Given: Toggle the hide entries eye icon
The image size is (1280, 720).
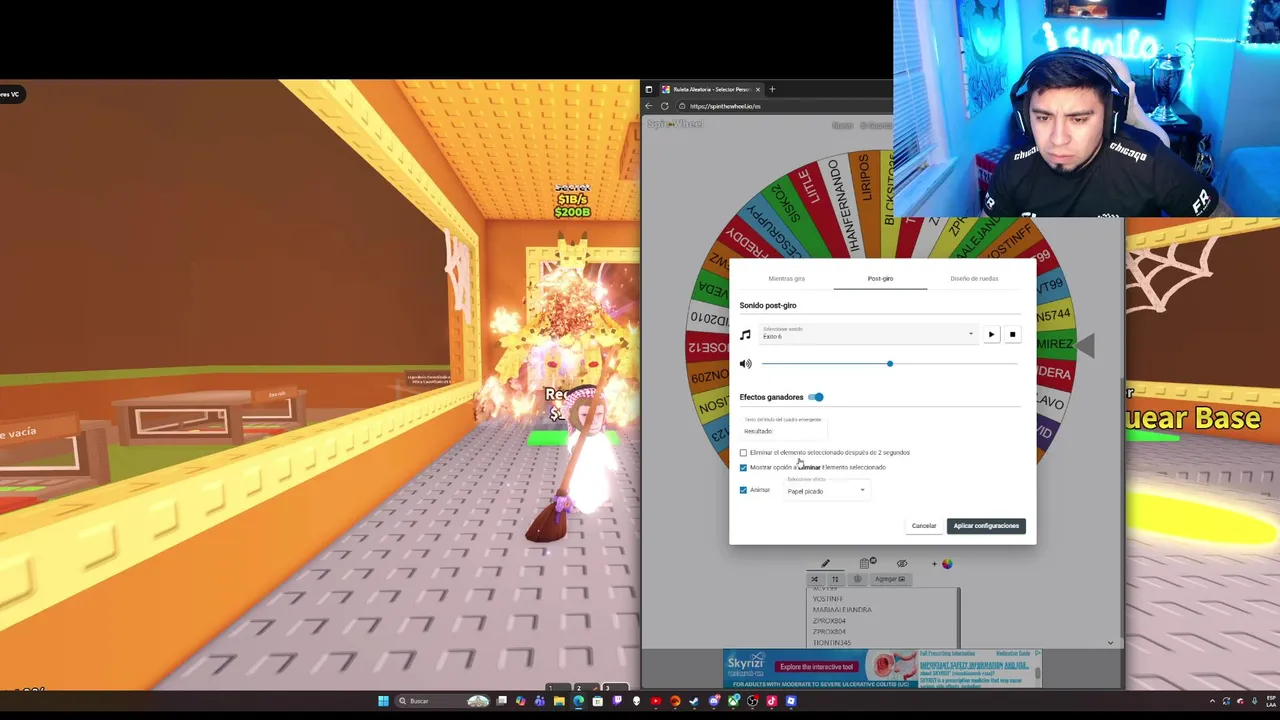Looking at the screenshot, I should (902, 564).
